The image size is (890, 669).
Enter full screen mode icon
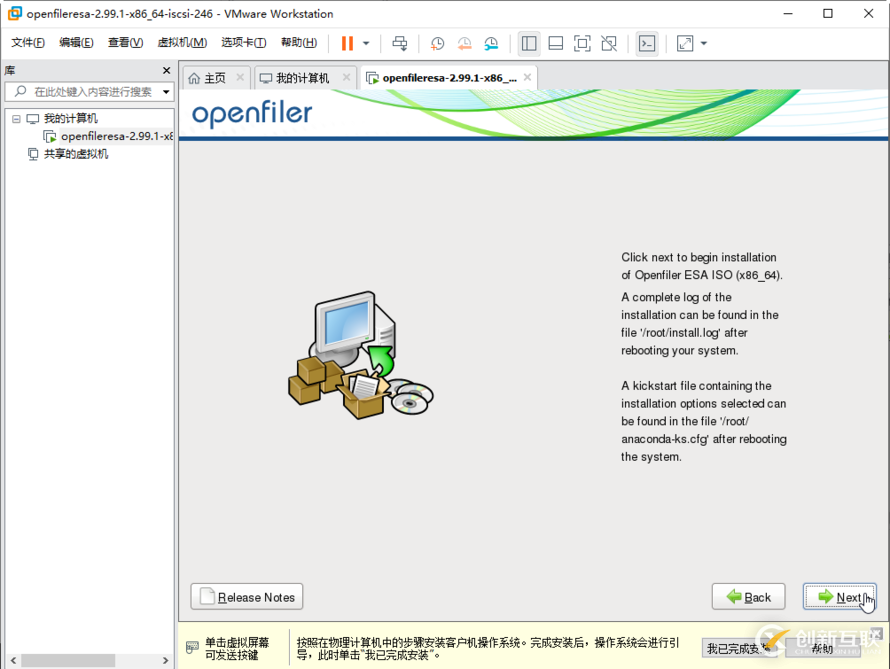[x=582, y=43]
